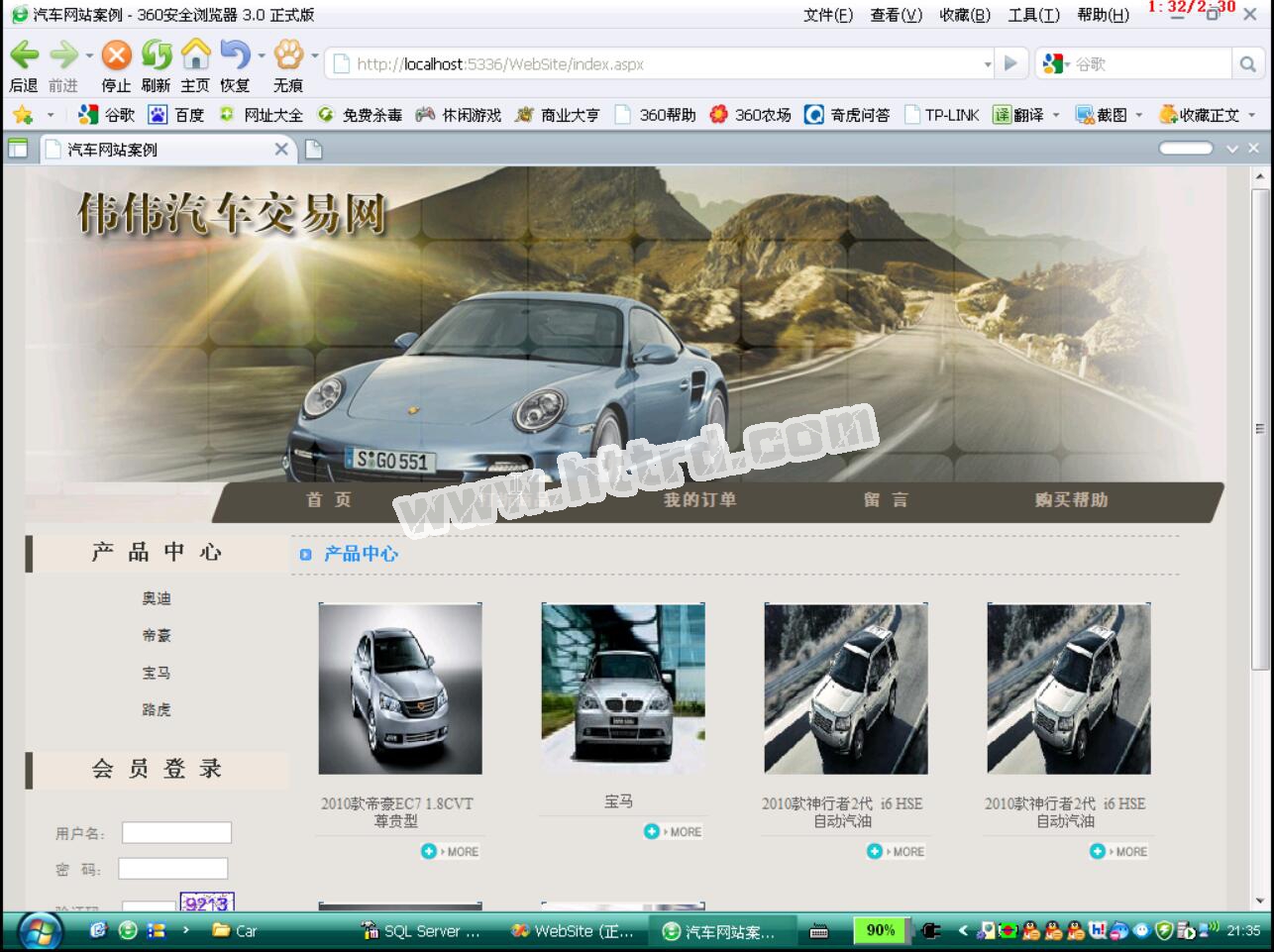
Task: Click the BMW car thumbnail
Action: (x=623, y=688)
